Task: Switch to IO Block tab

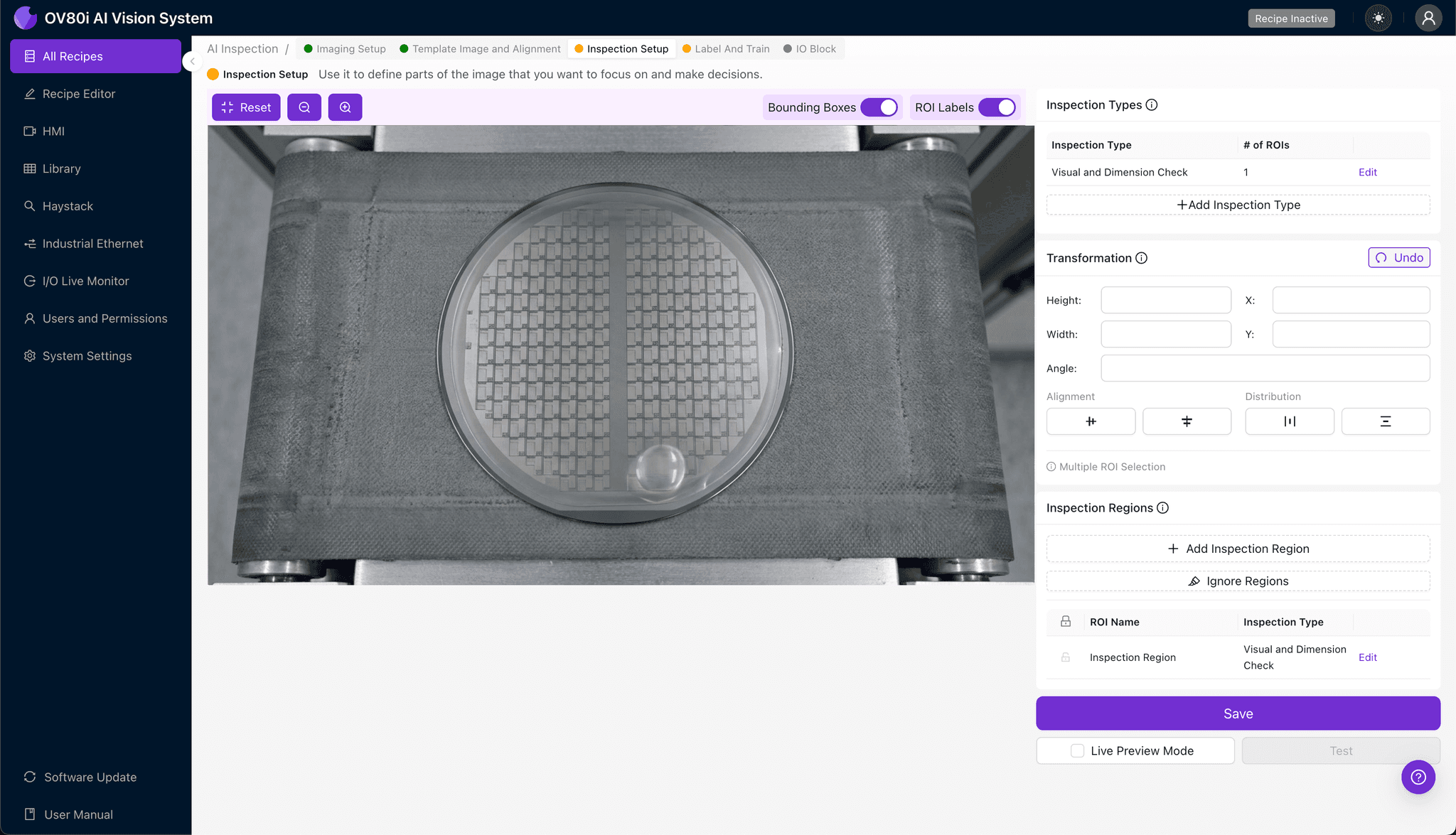Action: click(810, 48)
